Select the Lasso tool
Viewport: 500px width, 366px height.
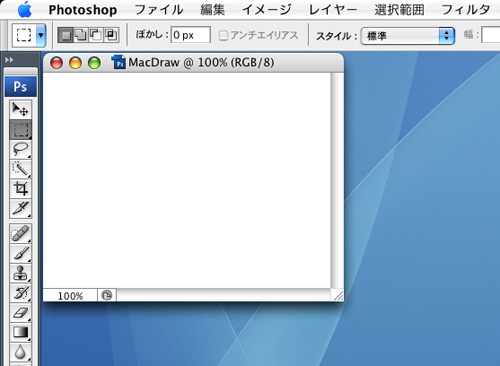click(21, 149)
